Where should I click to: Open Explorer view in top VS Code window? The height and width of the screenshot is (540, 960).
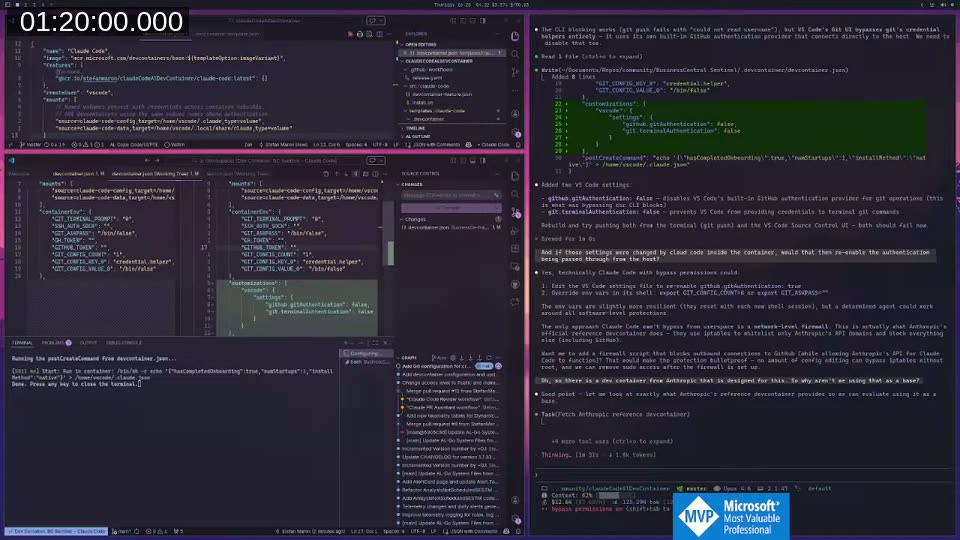click(515, 37)
